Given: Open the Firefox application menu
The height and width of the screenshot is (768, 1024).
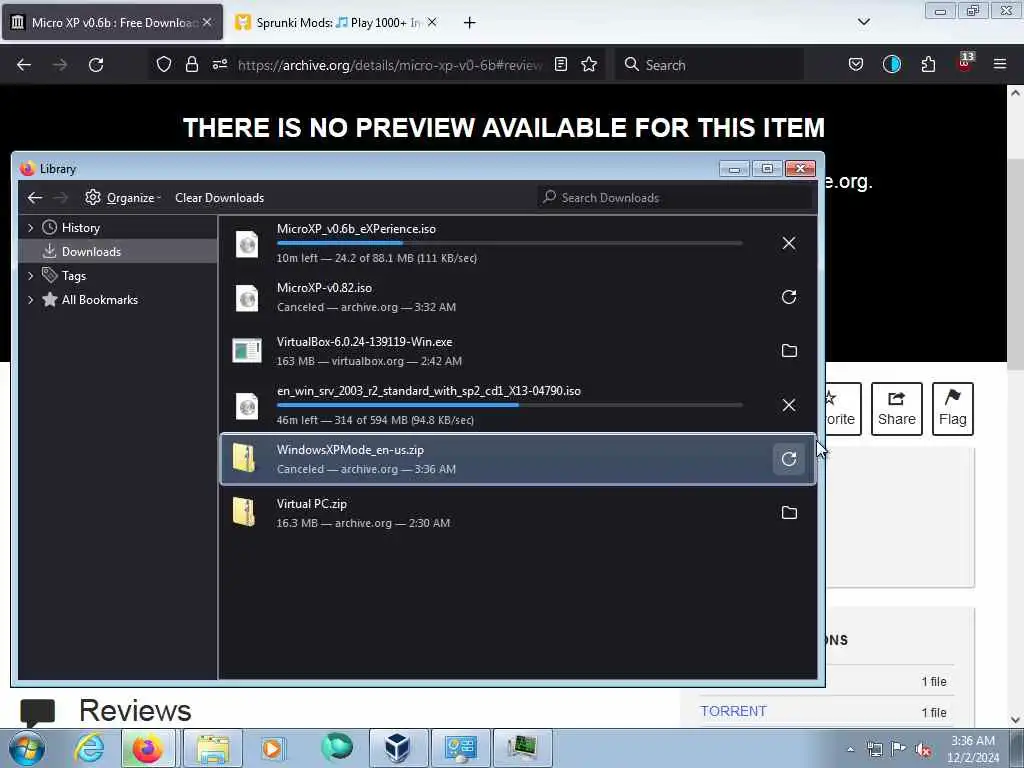Looking at the screenshot, I should (x=1000, y=64).
